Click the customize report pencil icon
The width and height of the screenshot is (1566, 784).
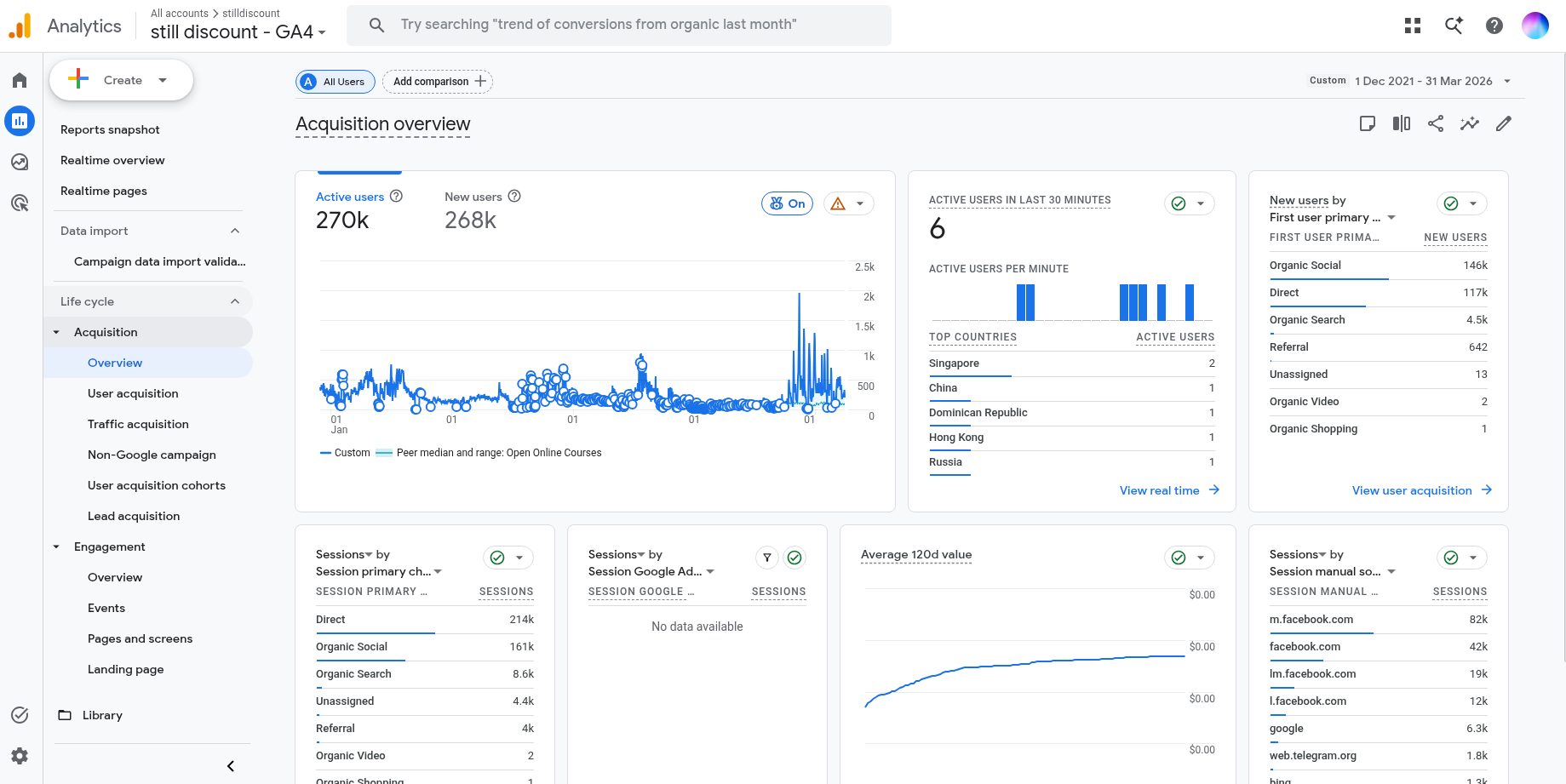(1504, 123)
